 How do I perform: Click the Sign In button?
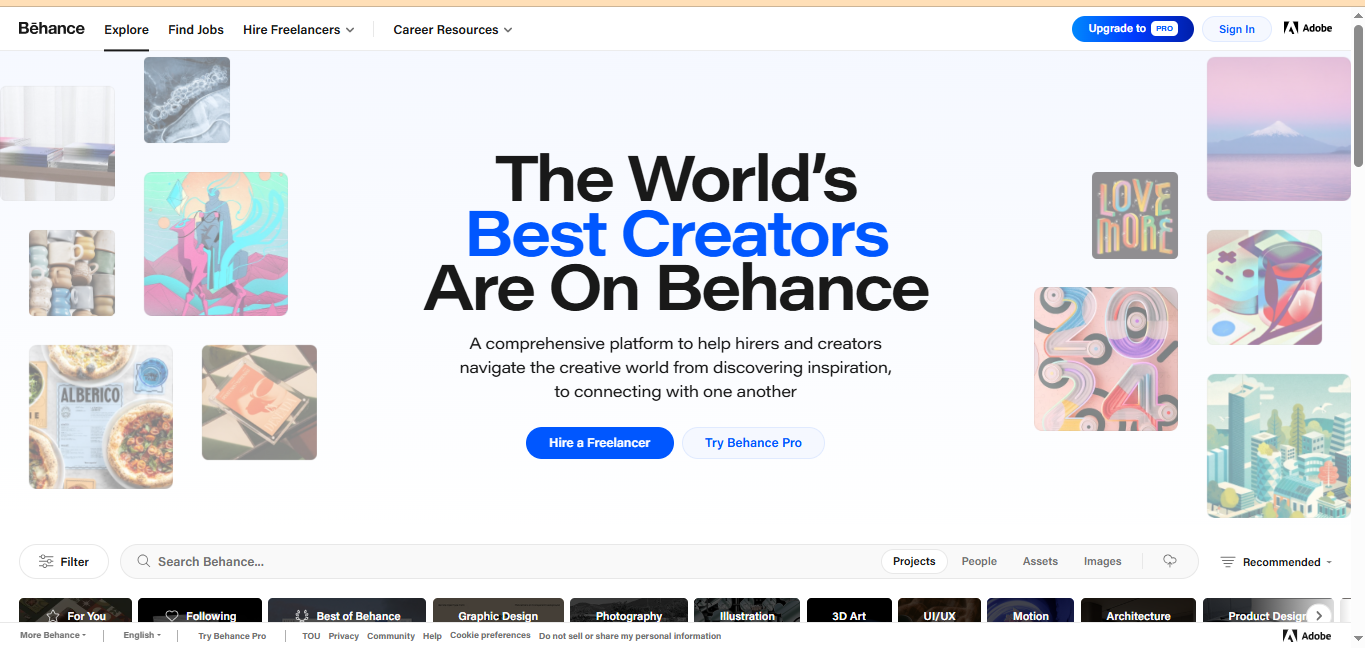pyautogui.click(x=1237, y=29)
